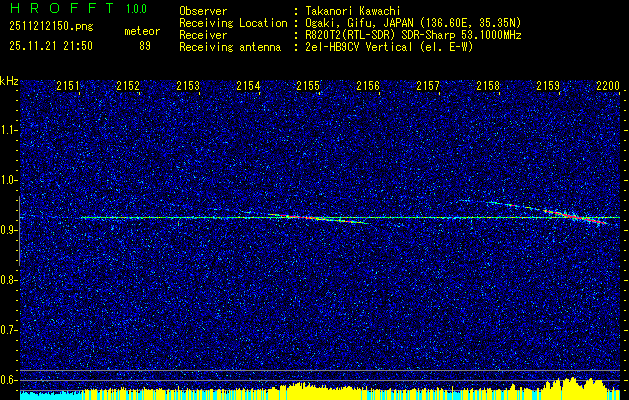Click the 2157 time marker
629x400 pixels.
tap(428, 86)
